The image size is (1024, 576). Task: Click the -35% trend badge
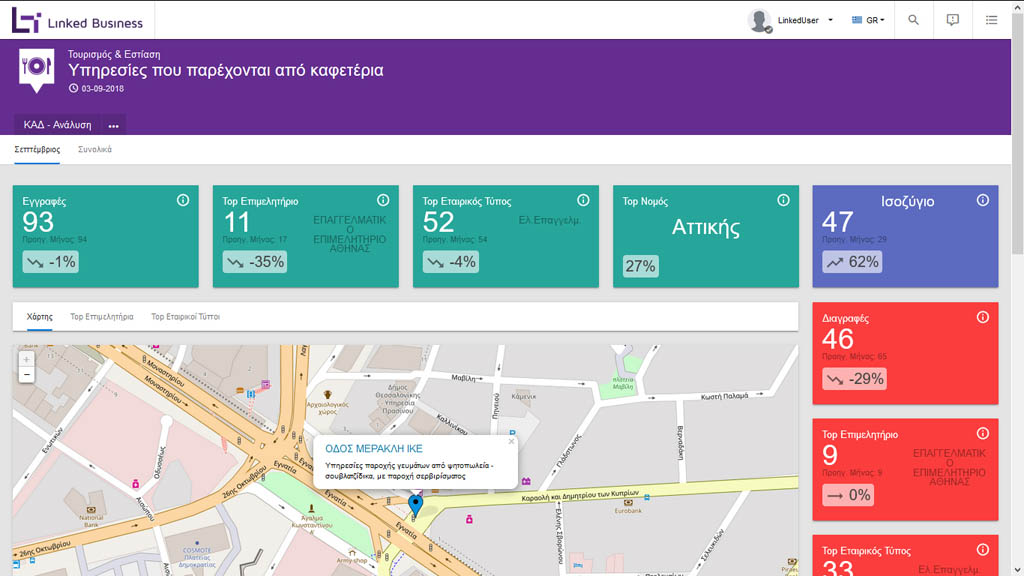(x=255, y=262)
